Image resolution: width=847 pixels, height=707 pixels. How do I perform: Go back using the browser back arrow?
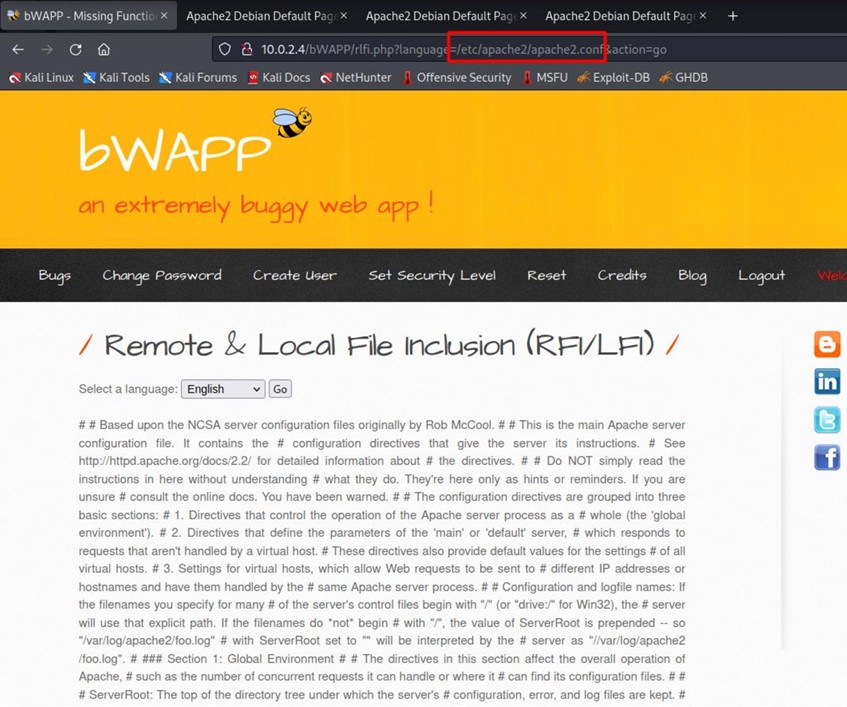coord(18,50)
